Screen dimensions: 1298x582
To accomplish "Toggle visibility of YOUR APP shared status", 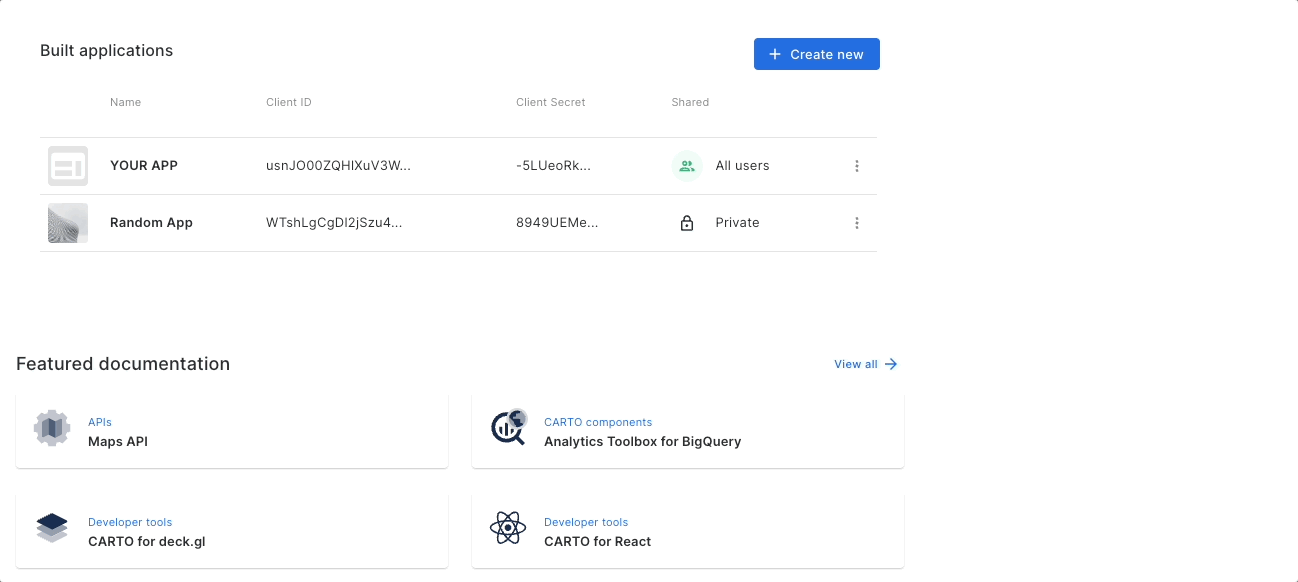I will coord(687,165).
